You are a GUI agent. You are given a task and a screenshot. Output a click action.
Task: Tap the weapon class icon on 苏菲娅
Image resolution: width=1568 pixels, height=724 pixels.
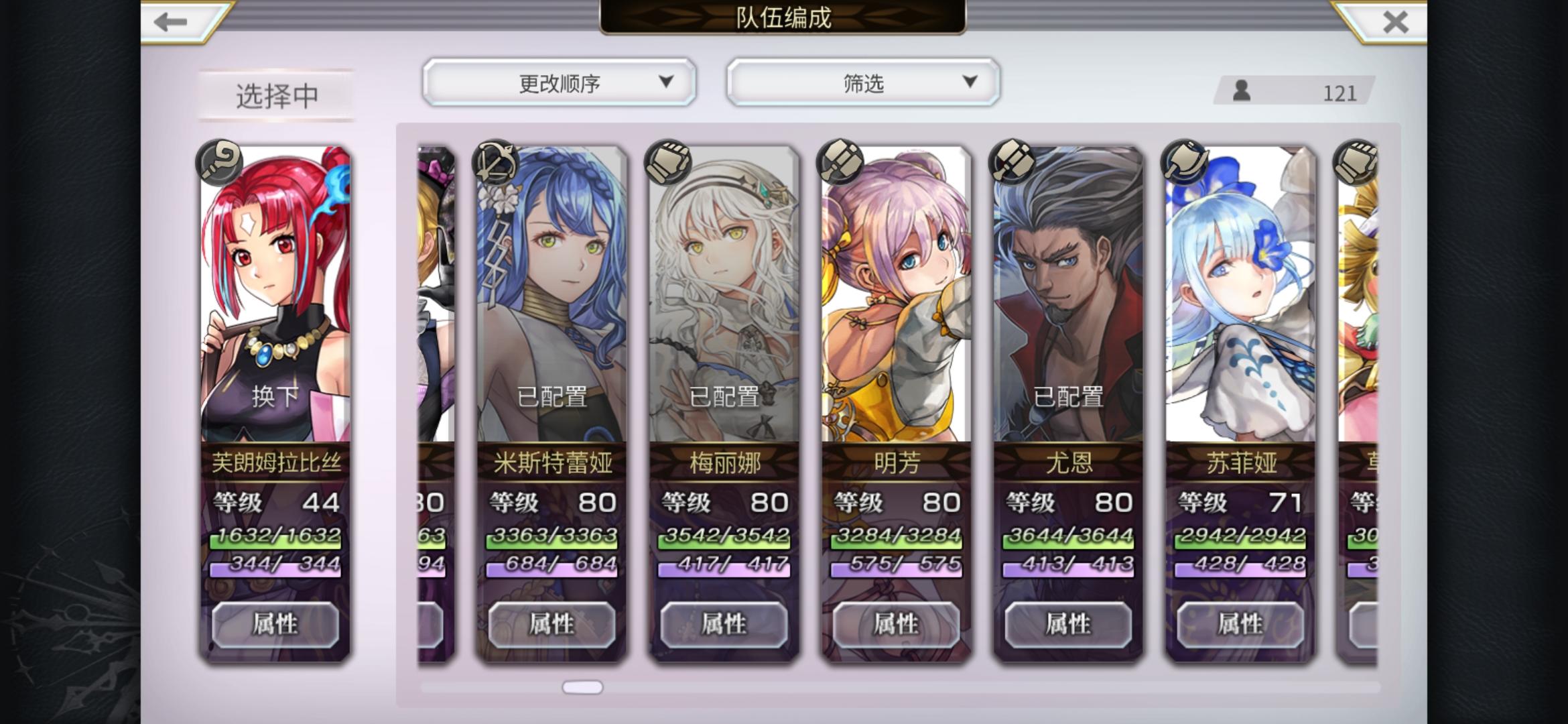1184,162
